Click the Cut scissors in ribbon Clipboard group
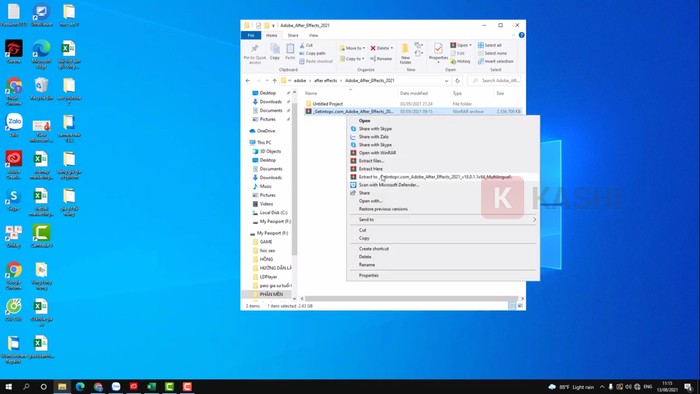Viewport: 700px width, 394px height. click(x=306, y=46)
